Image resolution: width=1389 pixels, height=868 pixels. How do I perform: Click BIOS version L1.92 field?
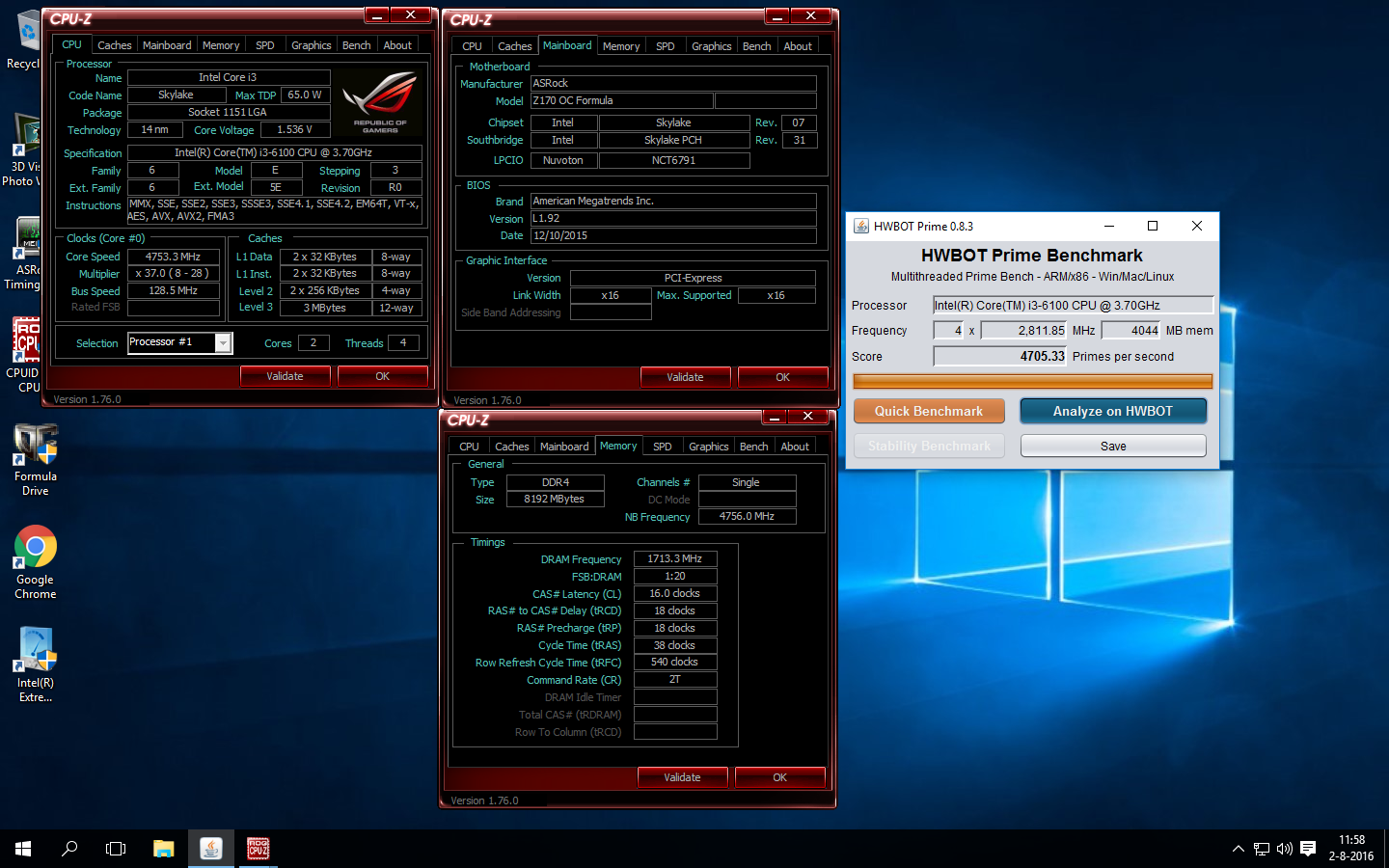[x=673, y=218]
